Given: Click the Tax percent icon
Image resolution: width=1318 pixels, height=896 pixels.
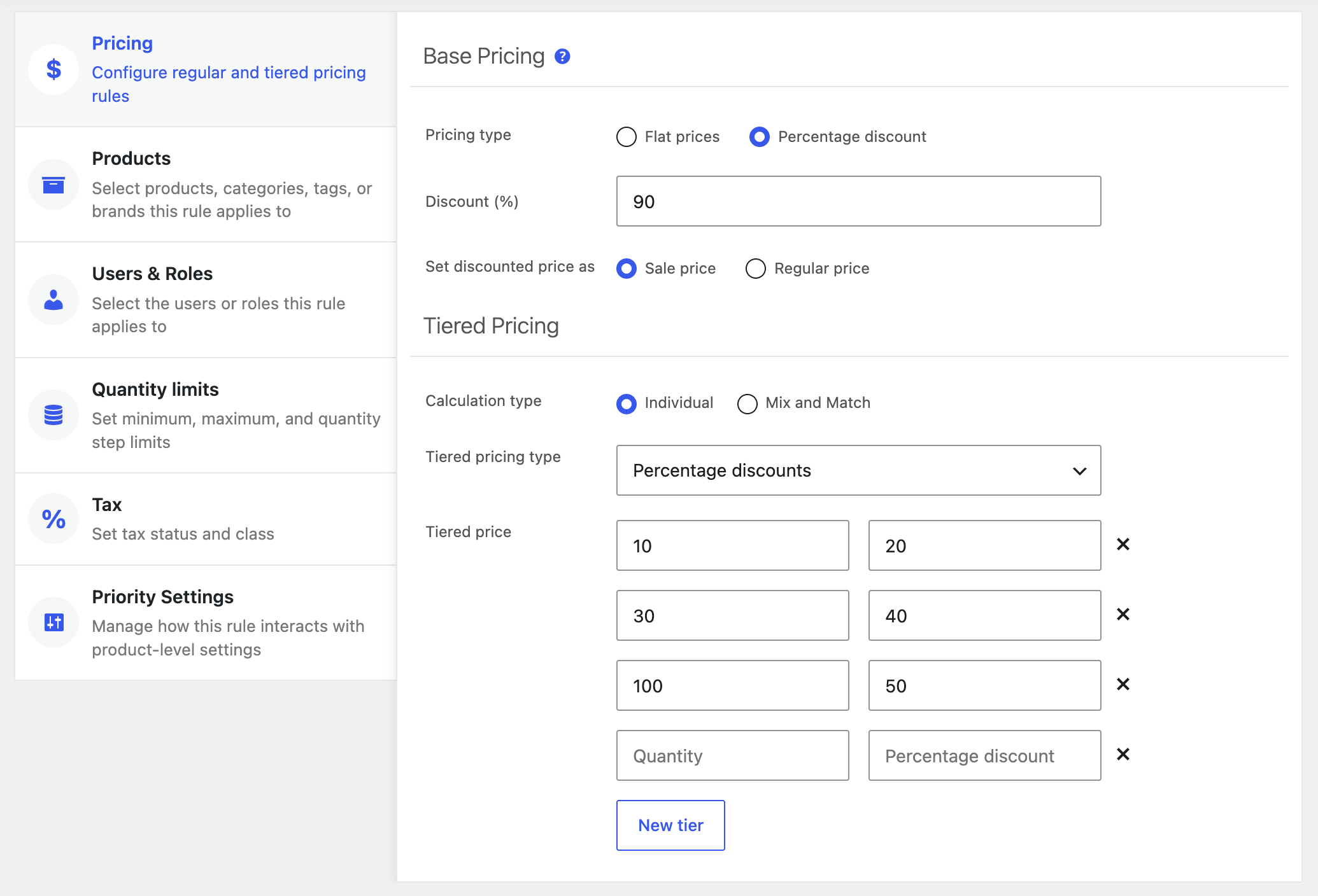Looking at the screenshot, I should point(53,519).
